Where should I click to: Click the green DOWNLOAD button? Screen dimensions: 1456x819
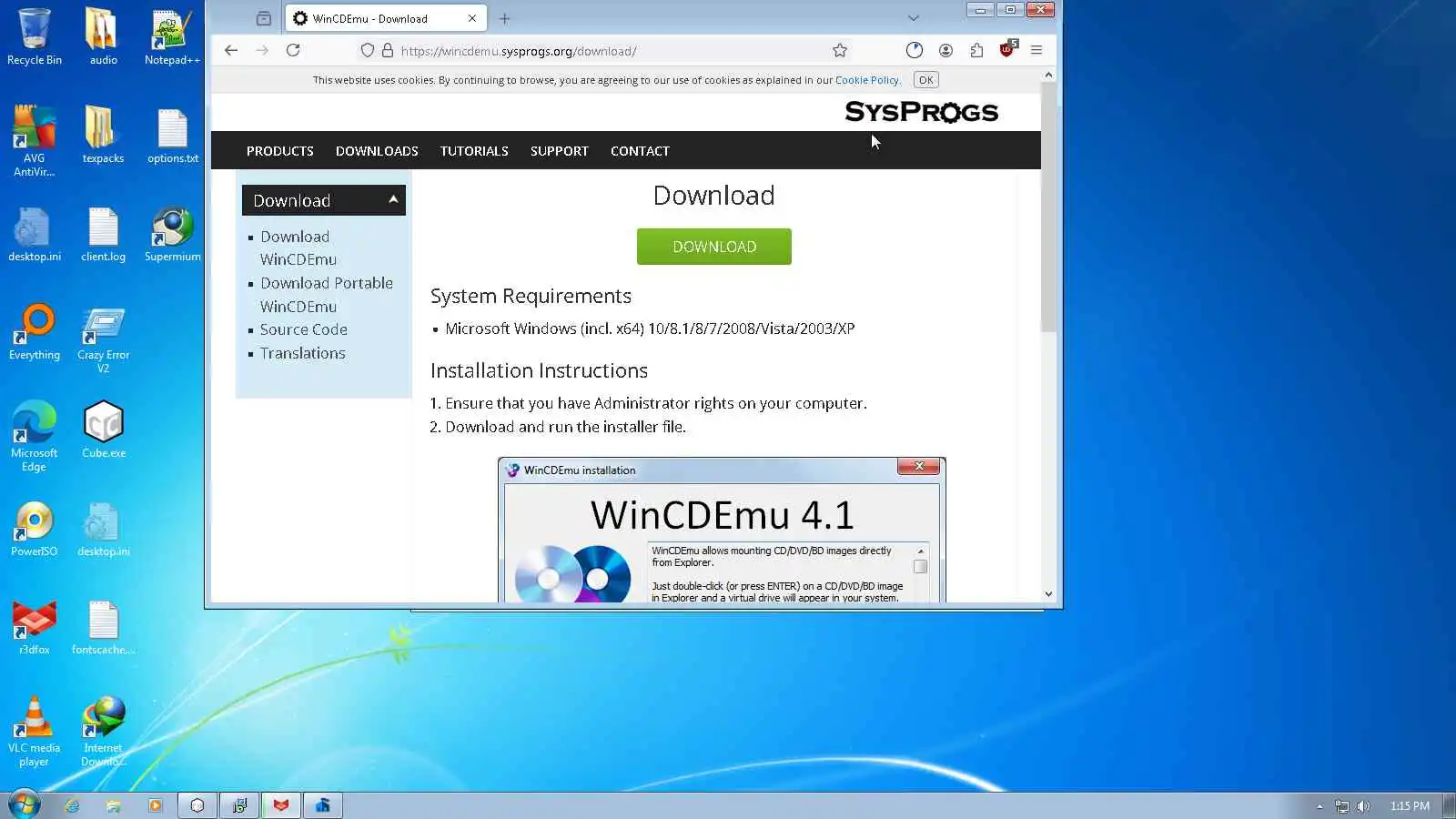(x=714, y=247)
